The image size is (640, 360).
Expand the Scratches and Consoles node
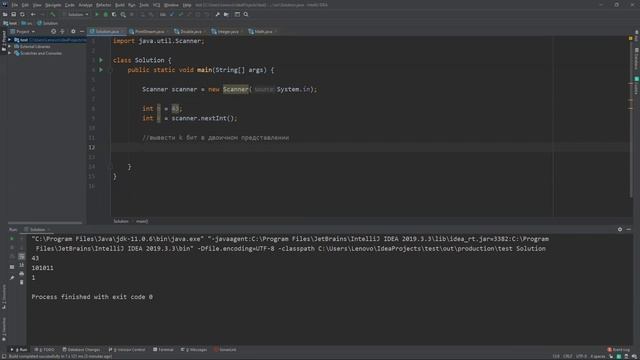10,53
